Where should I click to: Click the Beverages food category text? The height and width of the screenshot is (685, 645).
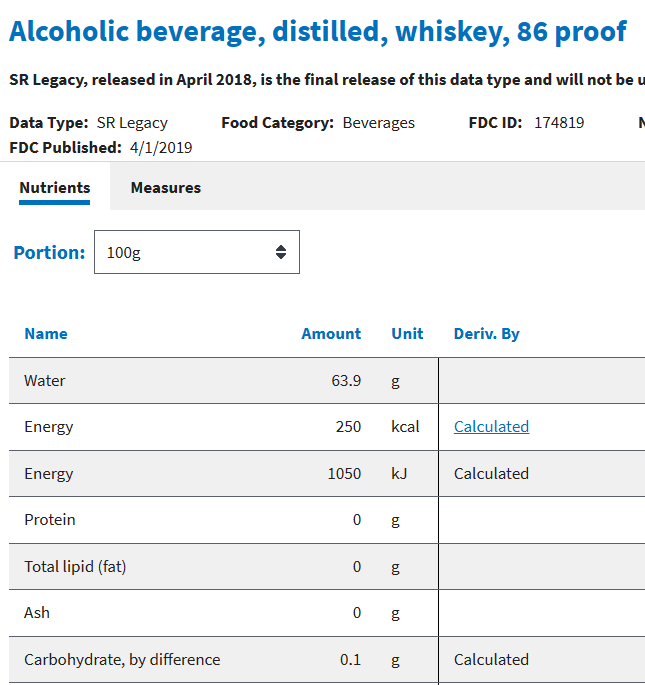[x=378, y=123]
